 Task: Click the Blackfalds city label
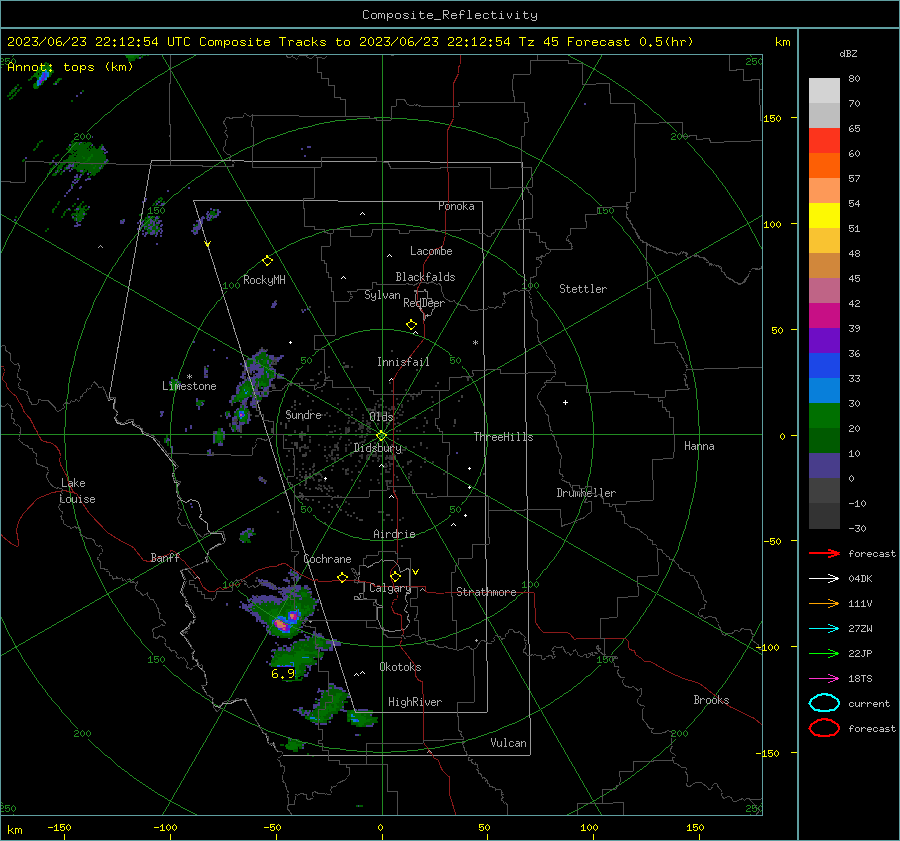point(425,277)
